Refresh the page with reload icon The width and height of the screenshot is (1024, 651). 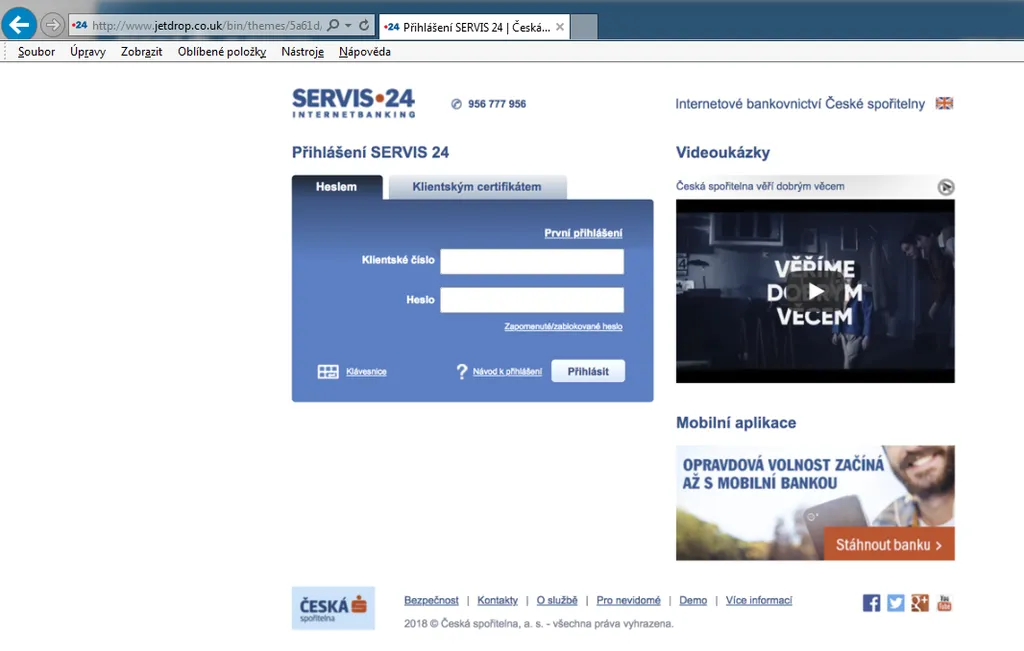click(364, 25)
